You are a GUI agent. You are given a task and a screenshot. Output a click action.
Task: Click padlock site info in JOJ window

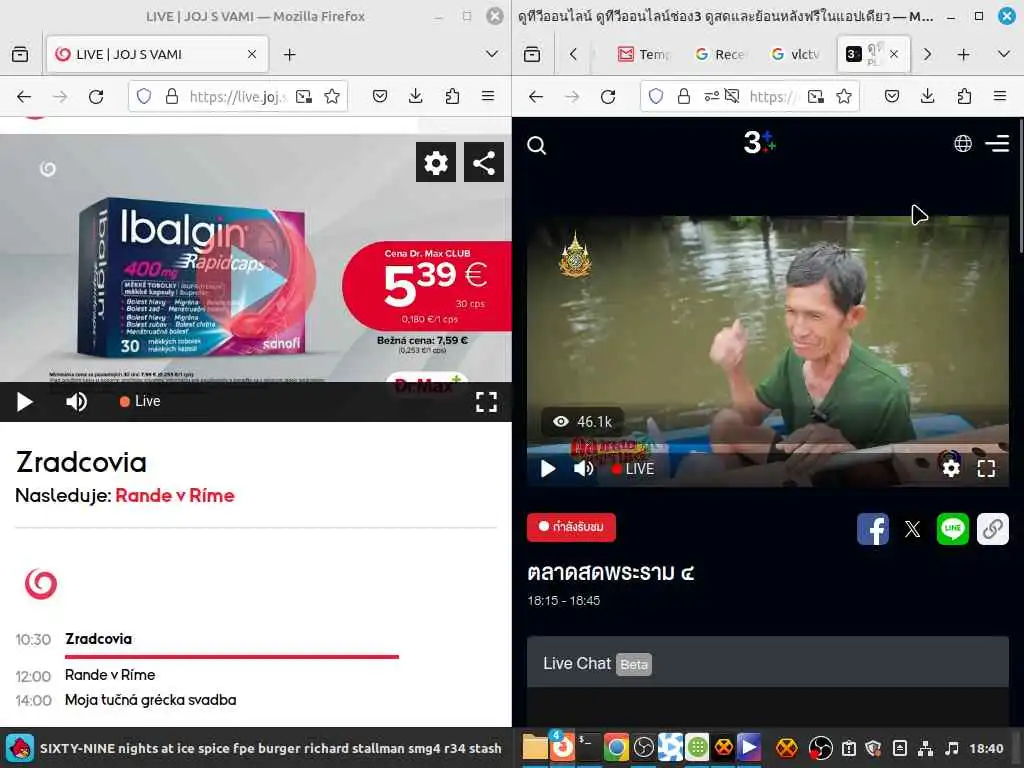[x=172, y=97]
